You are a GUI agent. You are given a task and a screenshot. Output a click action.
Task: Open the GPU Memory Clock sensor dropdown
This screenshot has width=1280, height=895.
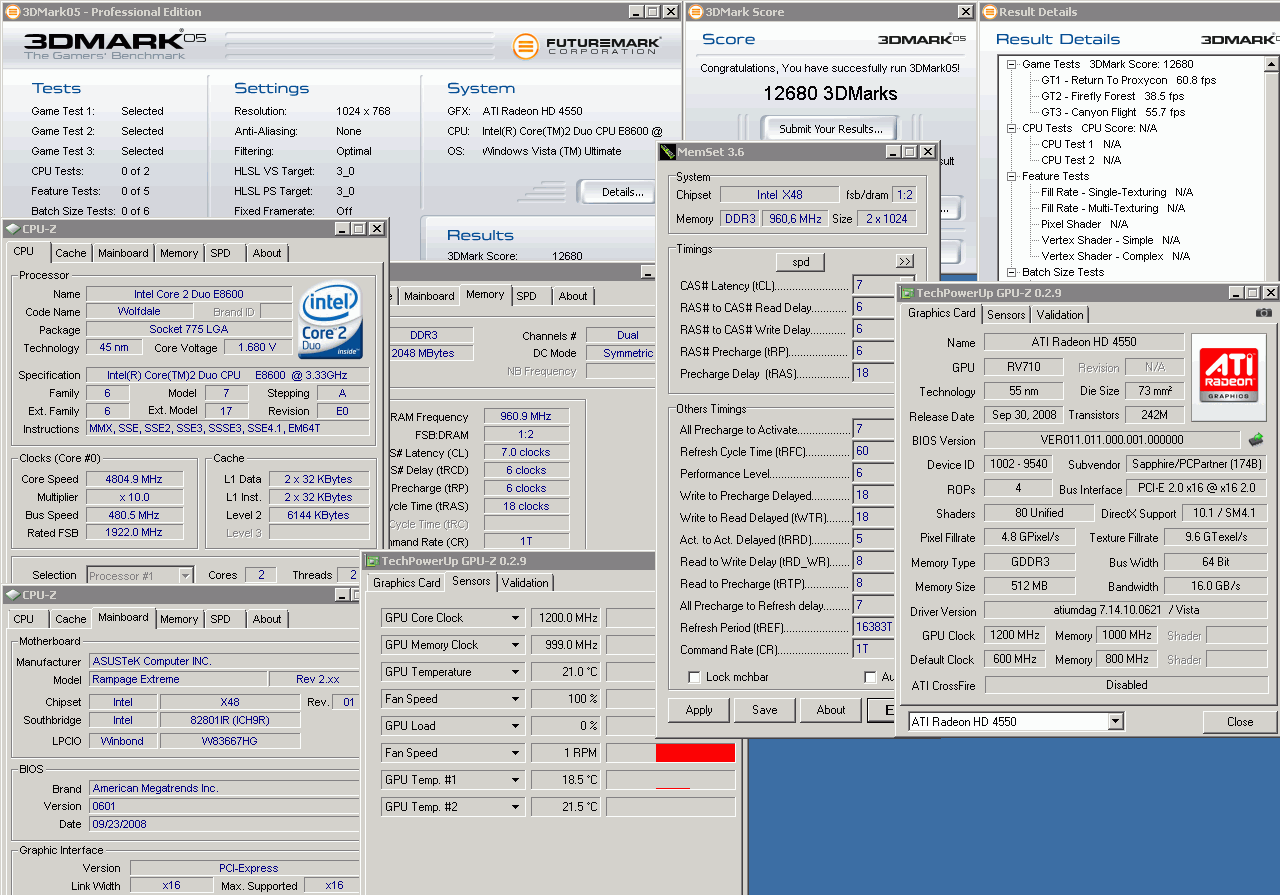[516, 645]
